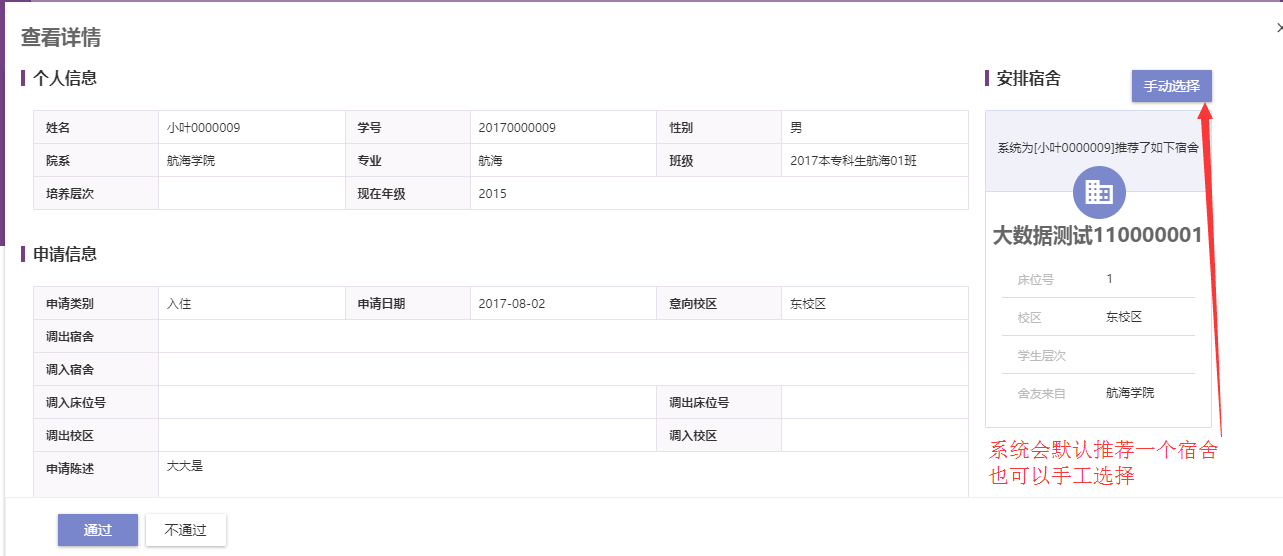The image size is (1283, 556).
Task: Click the 航海学院 department value
Action: coord(191,161)
